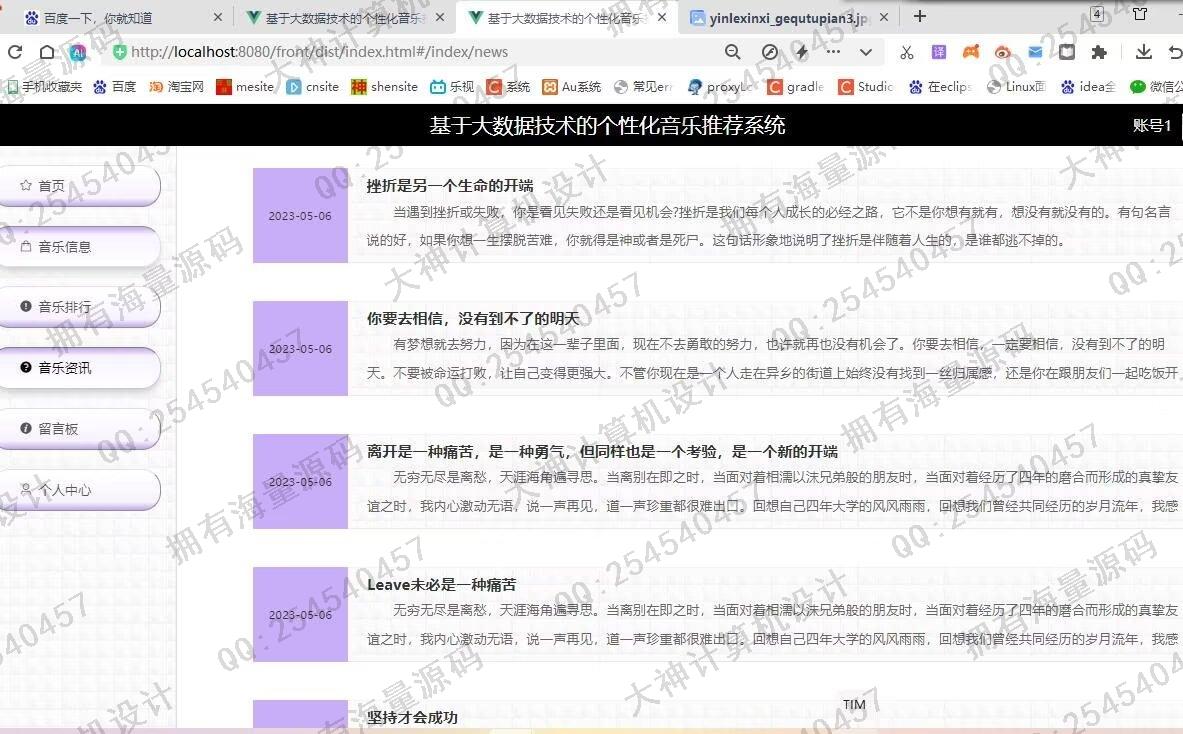Screen dimensions: 1183x734
Task: Open the Studio bookmark
Action: point(865,87)
